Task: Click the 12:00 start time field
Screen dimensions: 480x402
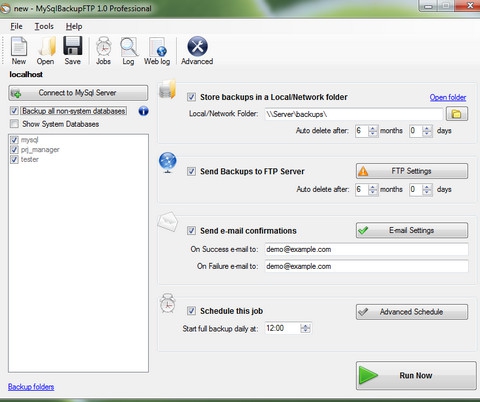Action: [283, 328]
